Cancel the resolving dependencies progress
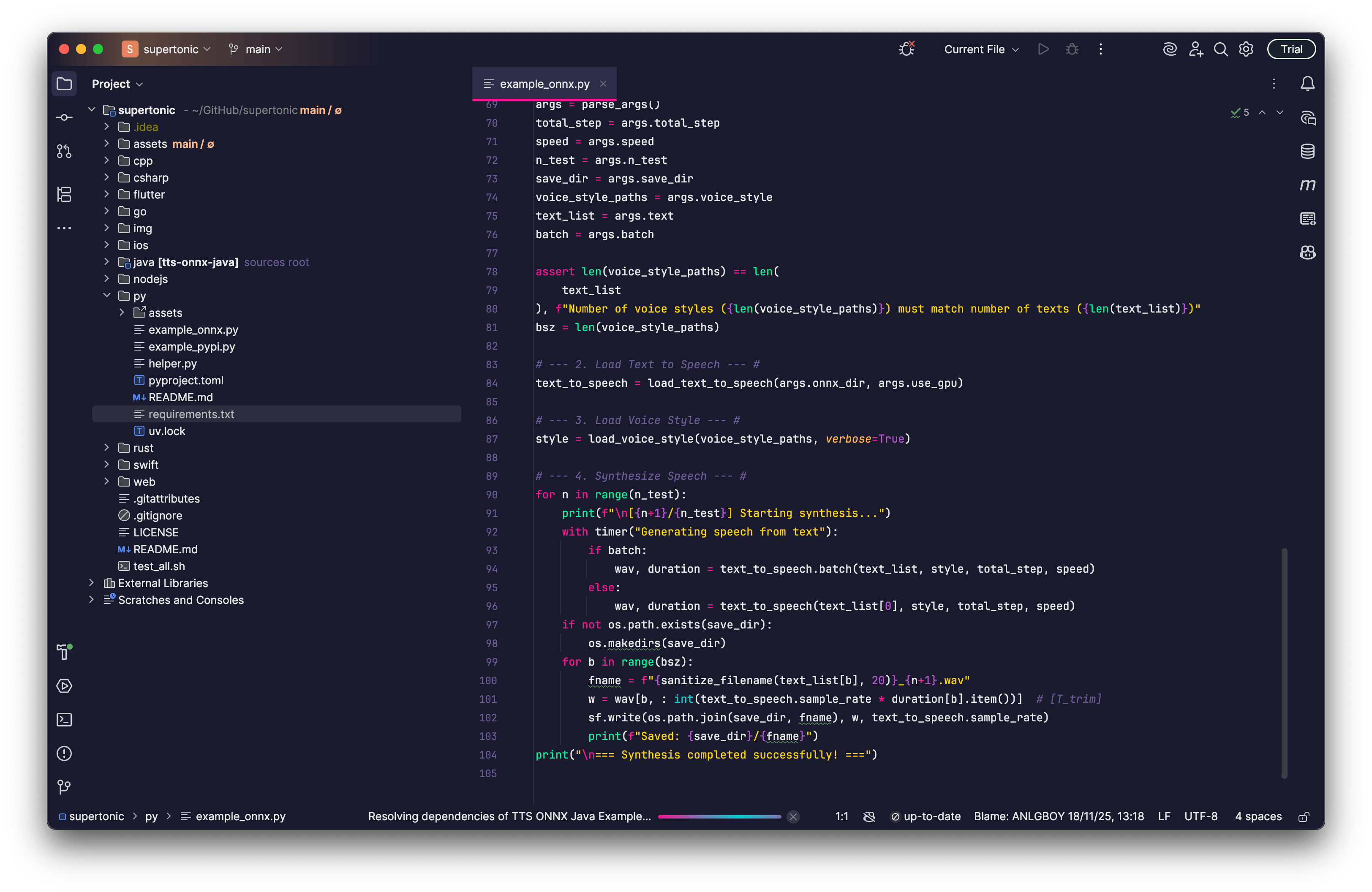The height and width of the screenshot is (892, 1372). coord(793,816)
